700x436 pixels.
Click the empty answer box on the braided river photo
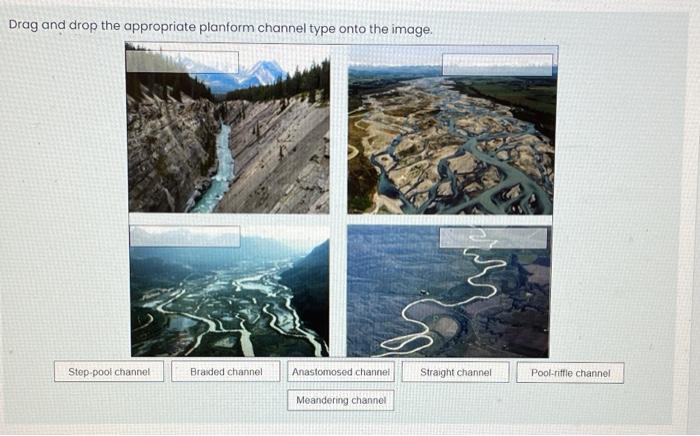(x=497, y=65)
